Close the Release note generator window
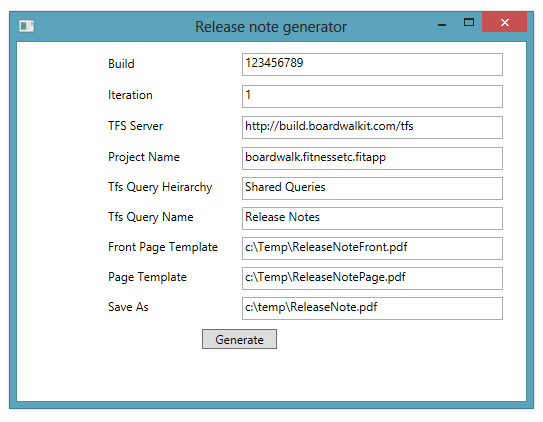Screen dimensions: 543x422 pos(505,23)
